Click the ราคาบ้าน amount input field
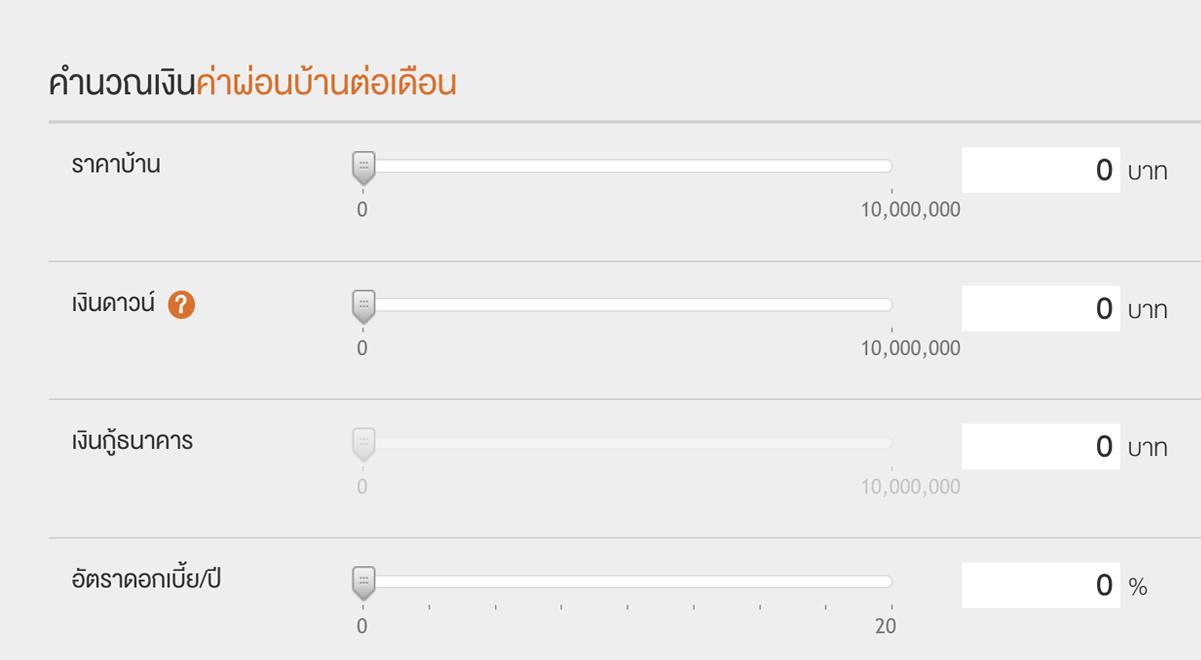Screen dimensions: 1201x660 tap(1040, 169)
